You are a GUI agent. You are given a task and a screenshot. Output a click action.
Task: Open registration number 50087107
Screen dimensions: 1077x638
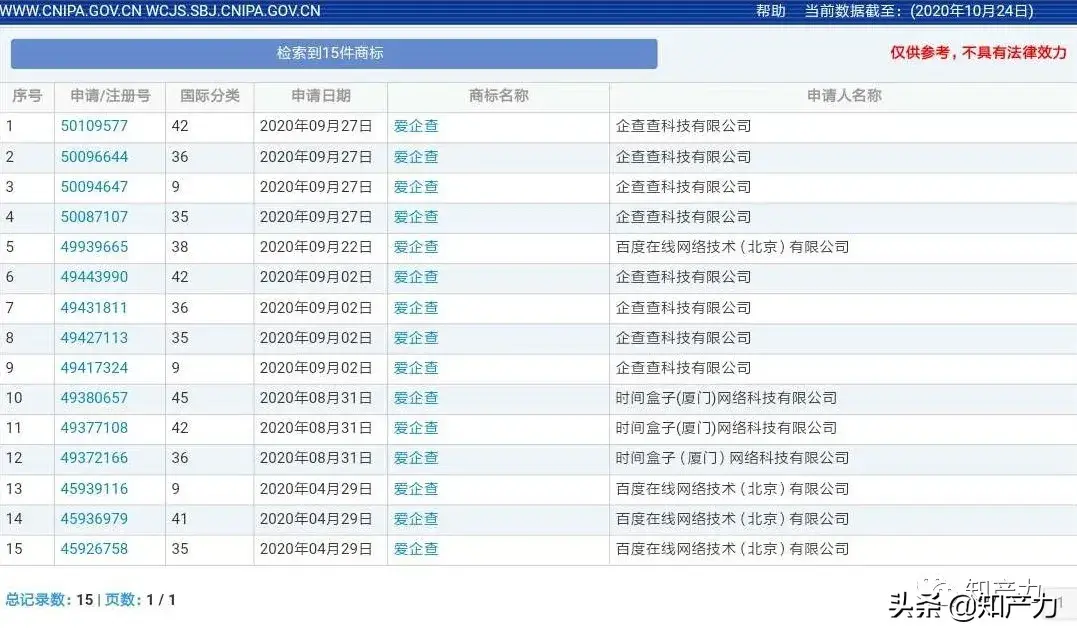point(94,217)
